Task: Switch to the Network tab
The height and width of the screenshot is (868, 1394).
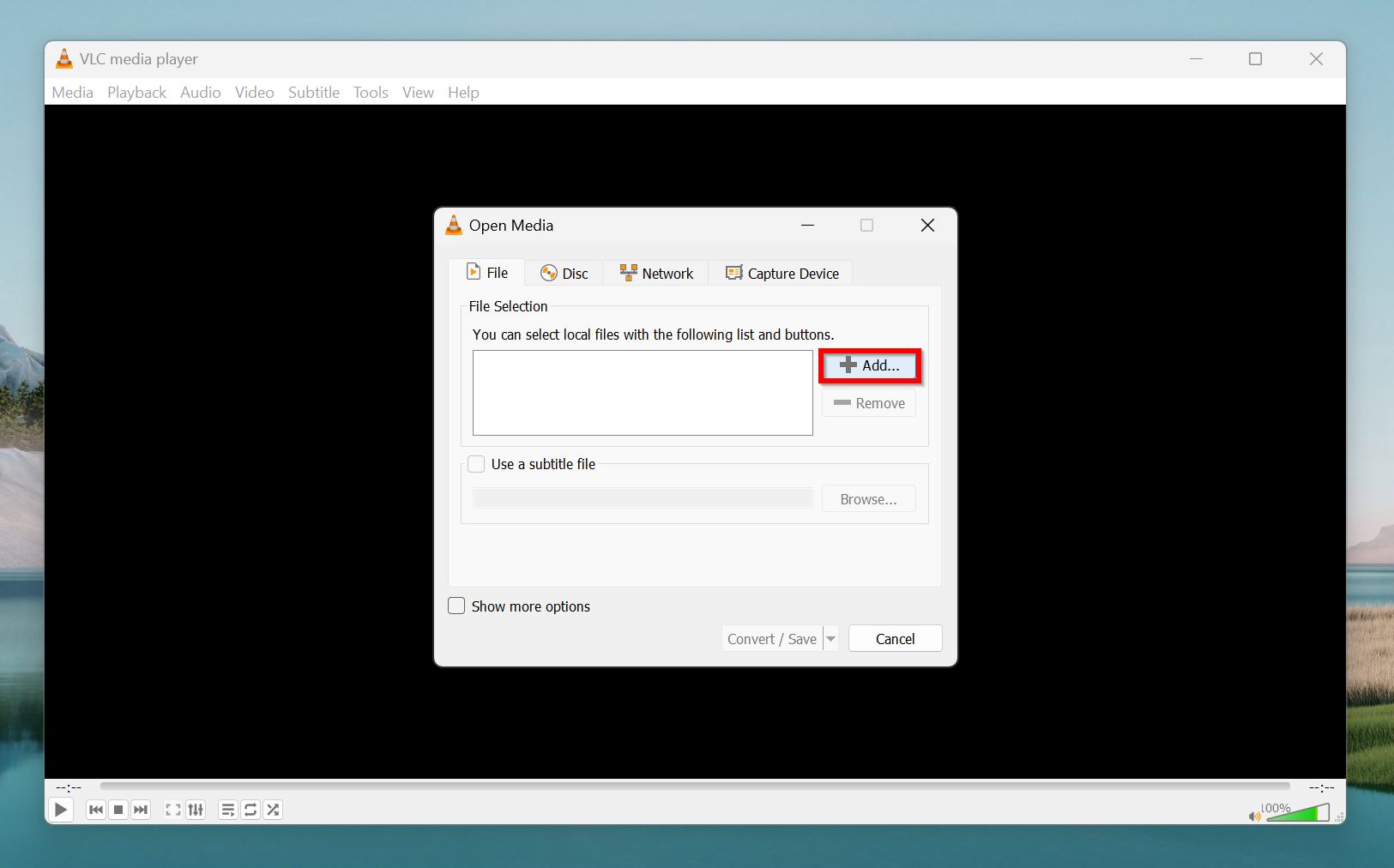Action: click(x=656, y=274)
